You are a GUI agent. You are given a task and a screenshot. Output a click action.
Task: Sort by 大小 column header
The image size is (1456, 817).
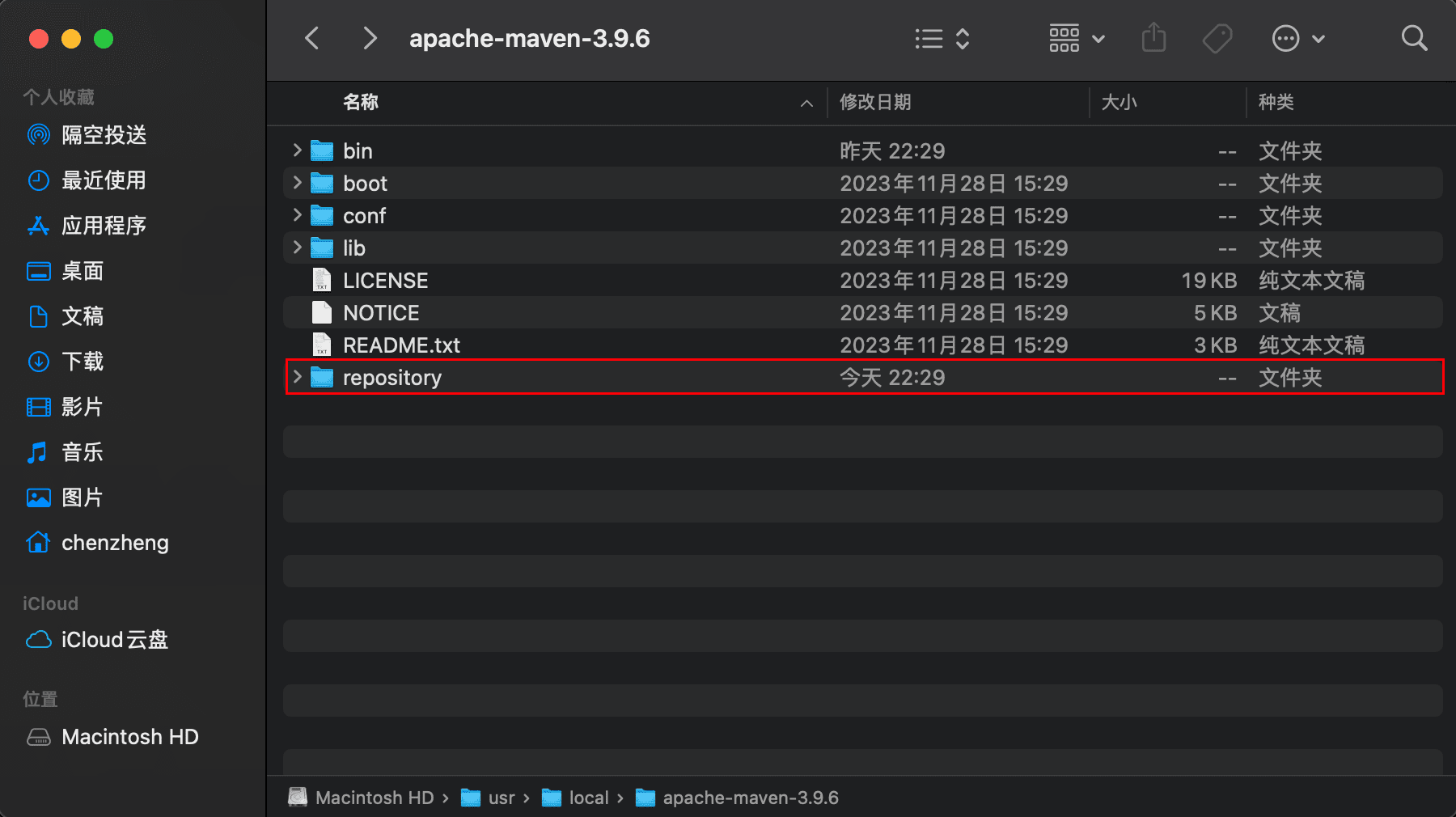[1120, 102]
